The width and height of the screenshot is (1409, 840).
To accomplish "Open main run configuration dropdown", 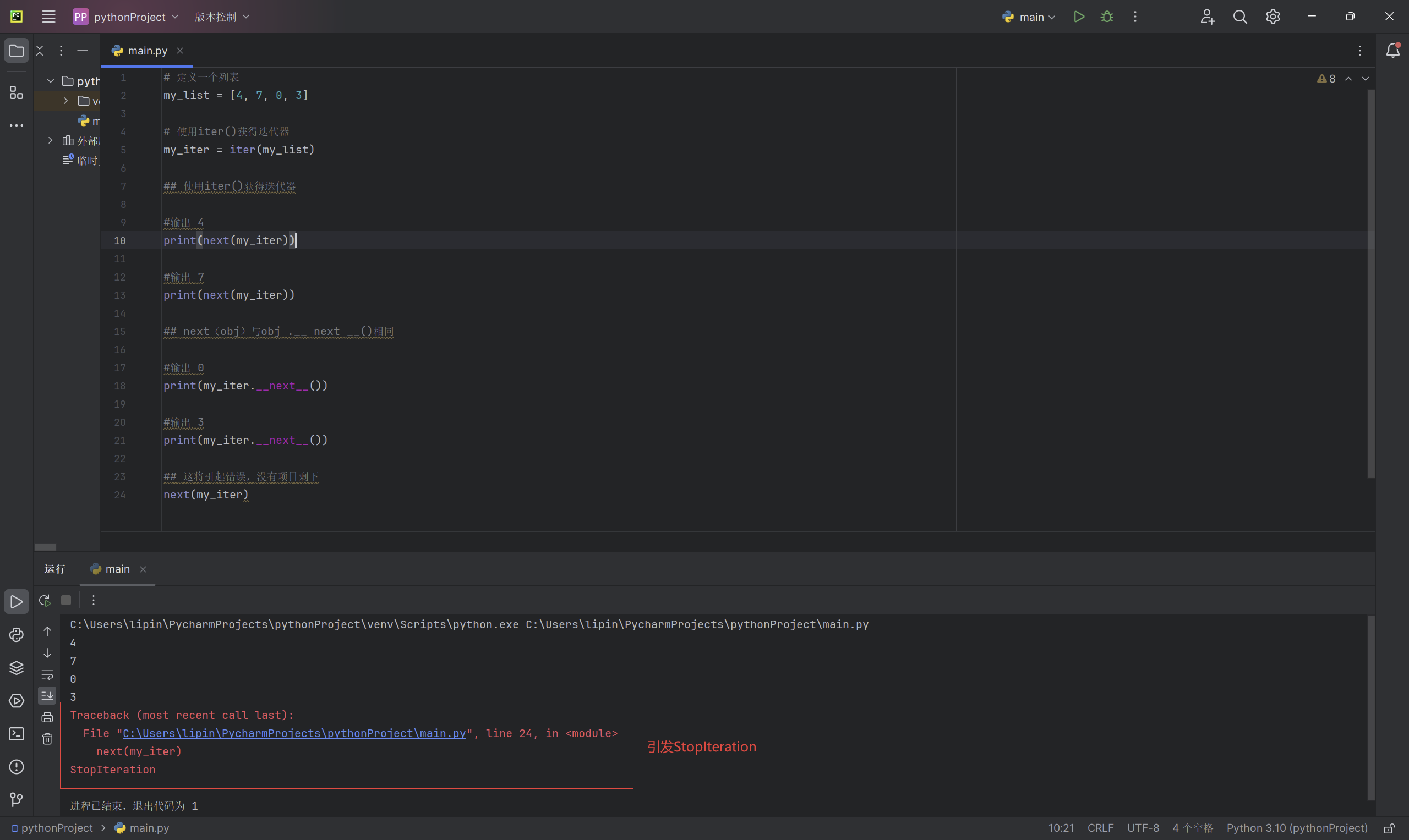I will coord(1029,17).
